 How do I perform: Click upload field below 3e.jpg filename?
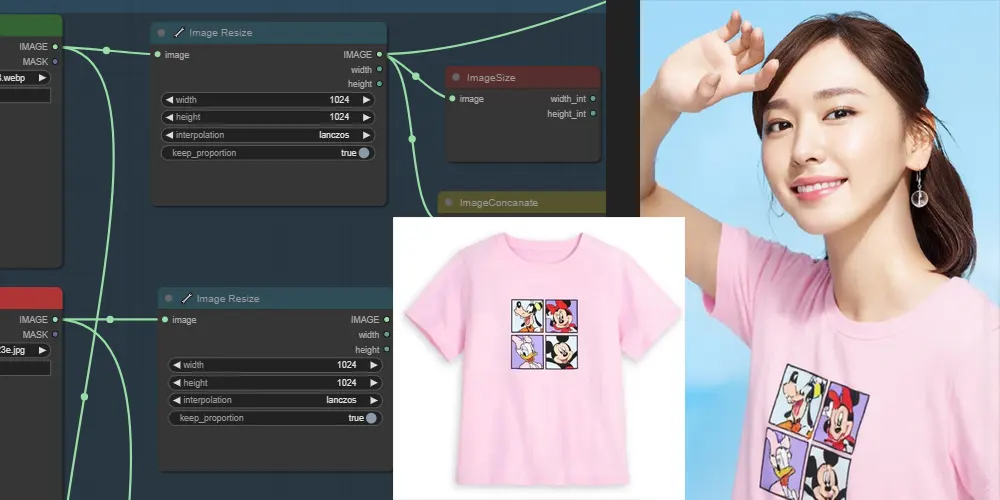[x=25, y=368]
